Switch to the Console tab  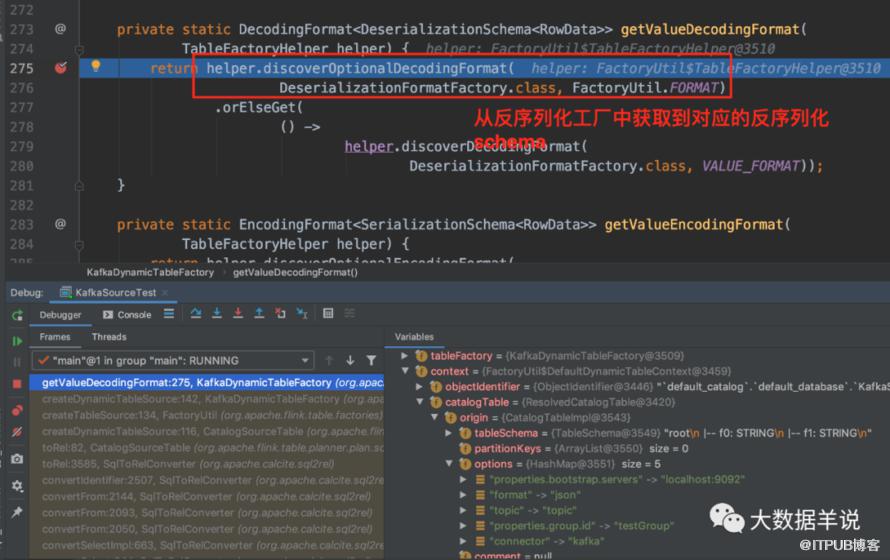127,315
